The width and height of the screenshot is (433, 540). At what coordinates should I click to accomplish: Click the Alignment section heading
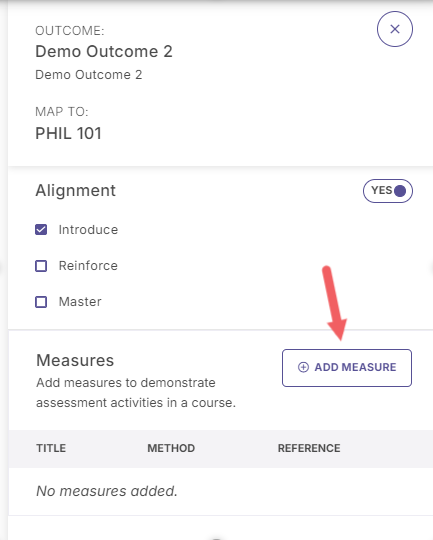[75, 190]
